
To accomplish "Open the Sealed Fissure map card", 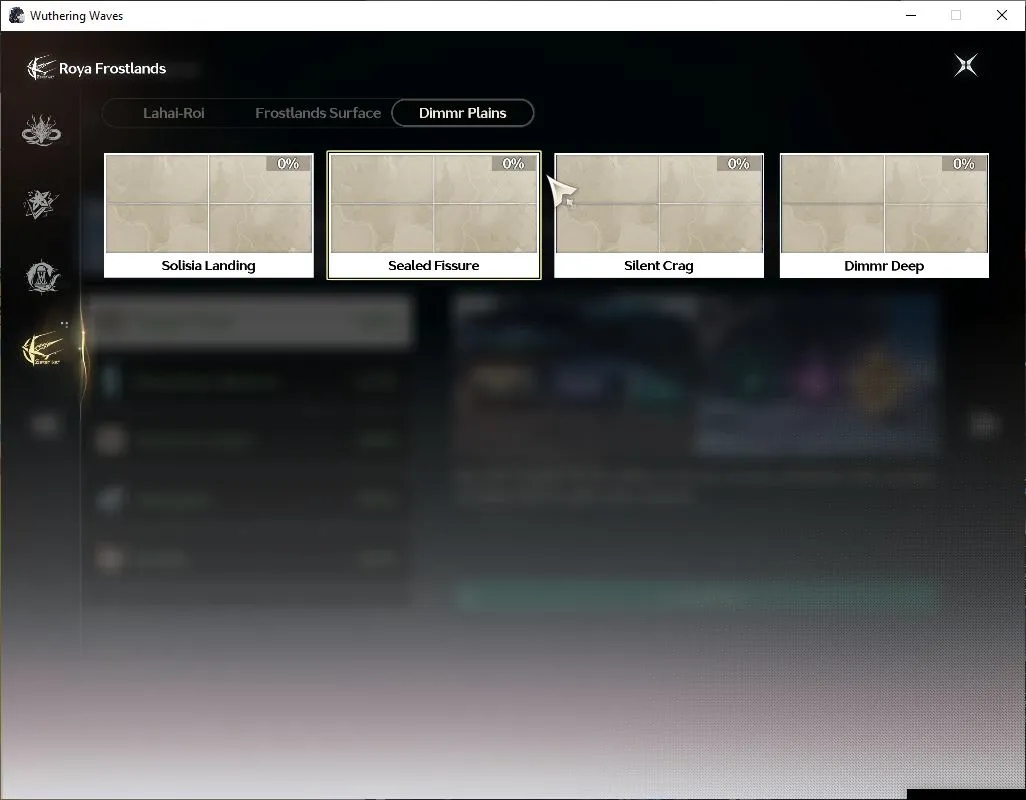I will [x=434, y=215].
